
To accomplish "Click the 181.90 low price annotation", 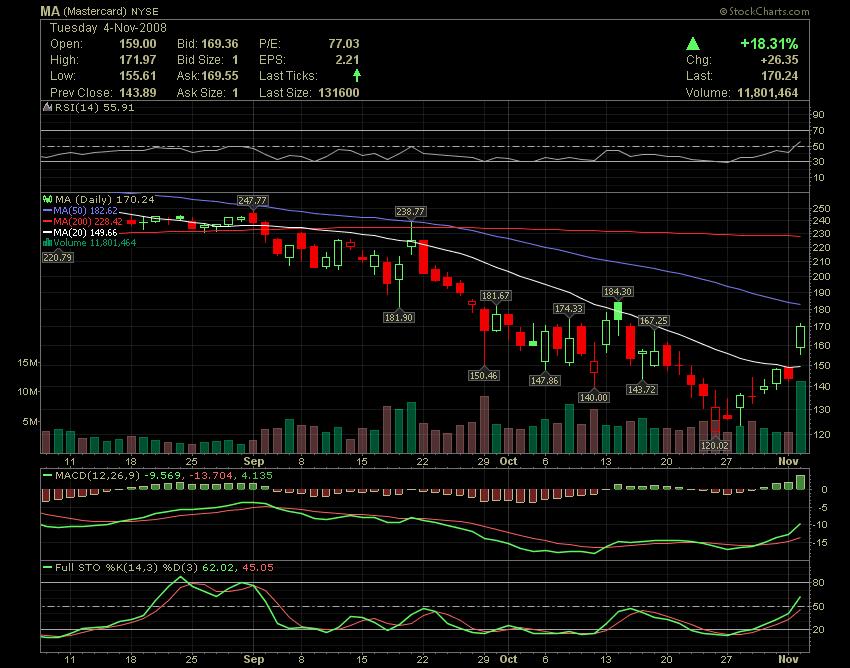I will [398, 317].
